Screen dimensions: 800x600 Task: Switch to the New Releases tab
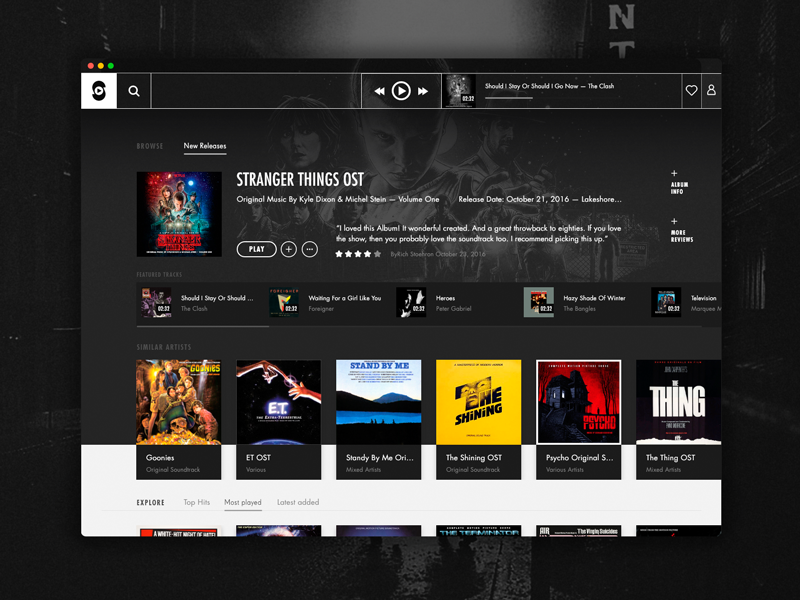point(207,144)
